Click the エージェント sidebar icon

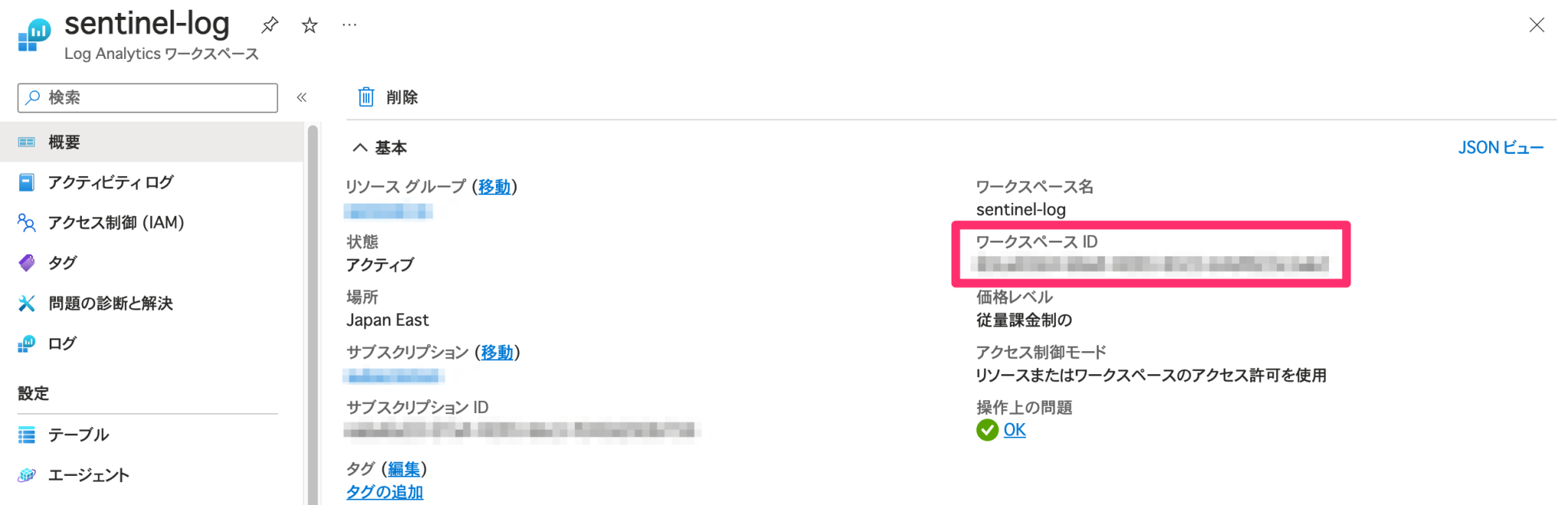27,474
